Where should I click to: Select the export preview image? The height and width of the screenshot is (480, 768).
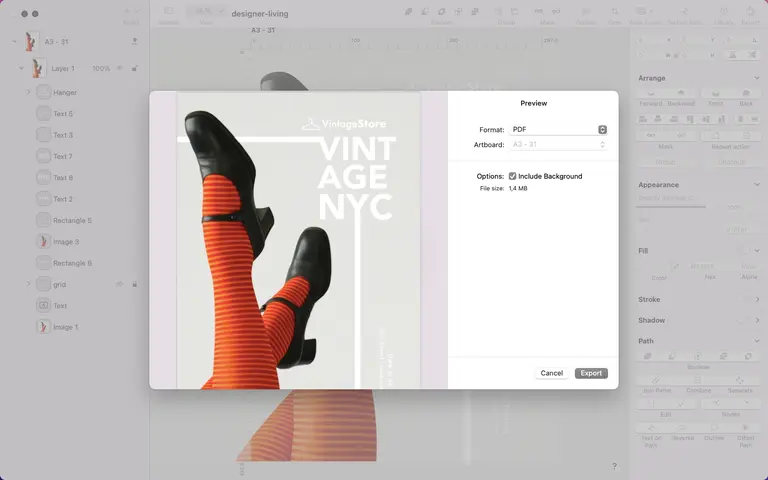(x=298, y=240)
